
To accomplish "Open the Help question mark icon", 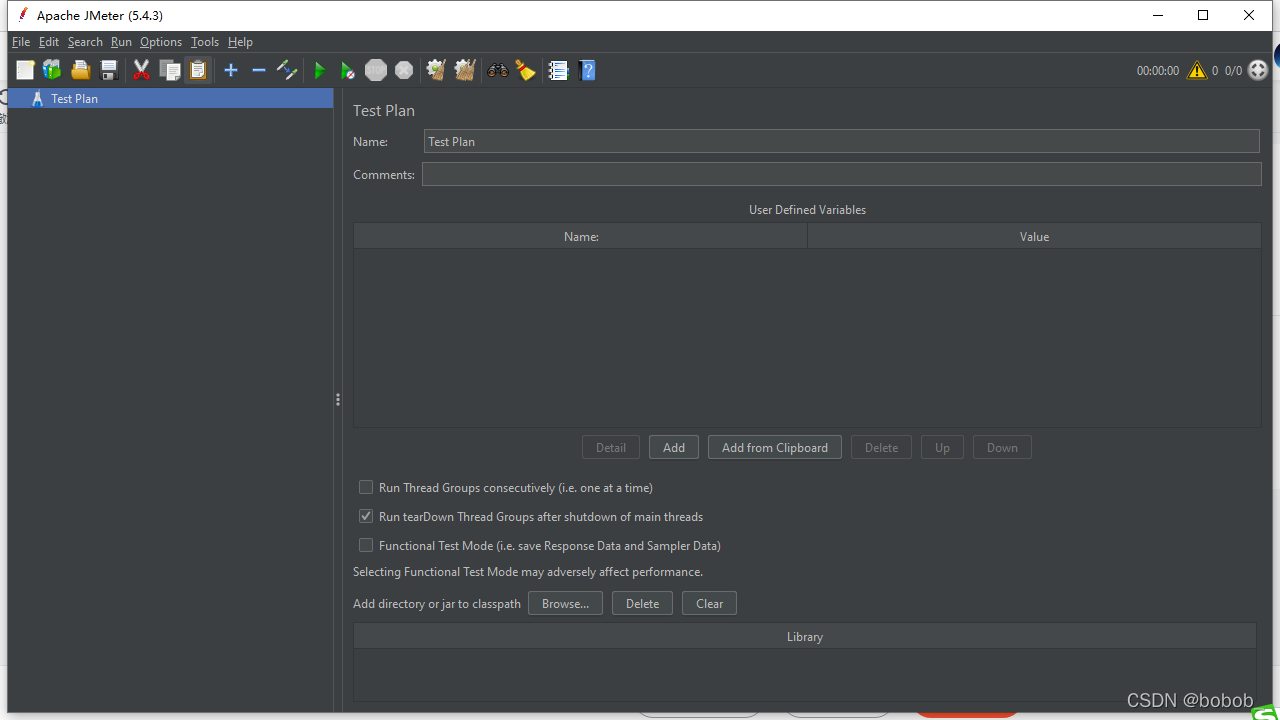I will (x=588, y=70).
